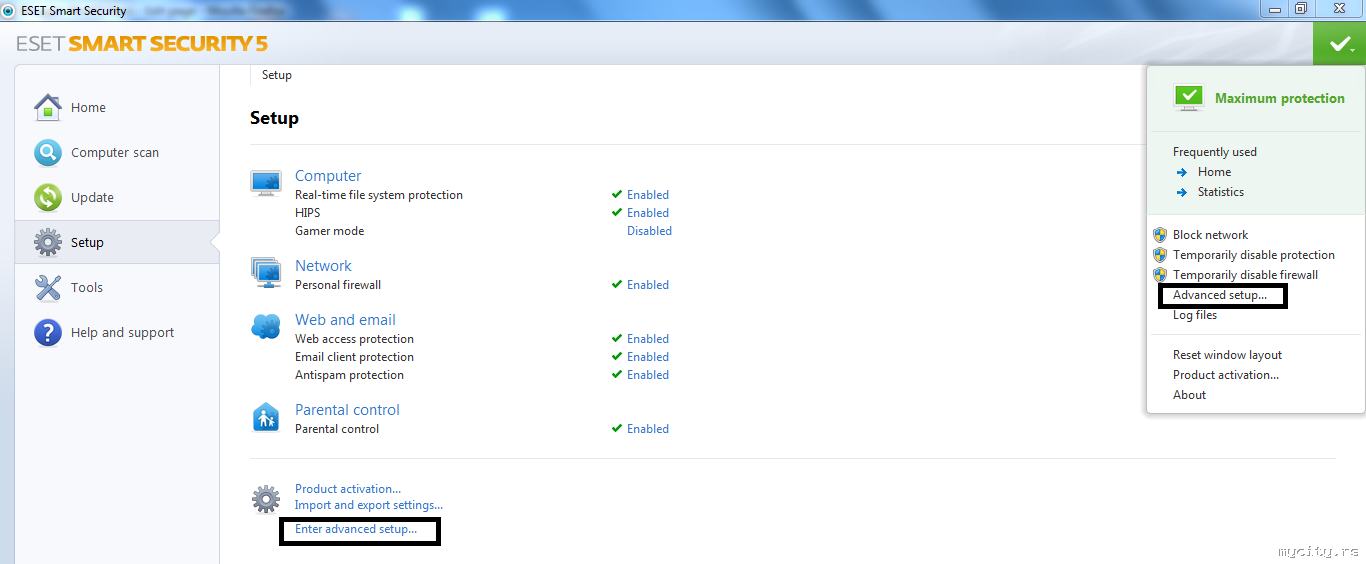Click the Computer scan magnifier icon
This screenshot has width=1366, height=564.
click(x=48, y=152)
